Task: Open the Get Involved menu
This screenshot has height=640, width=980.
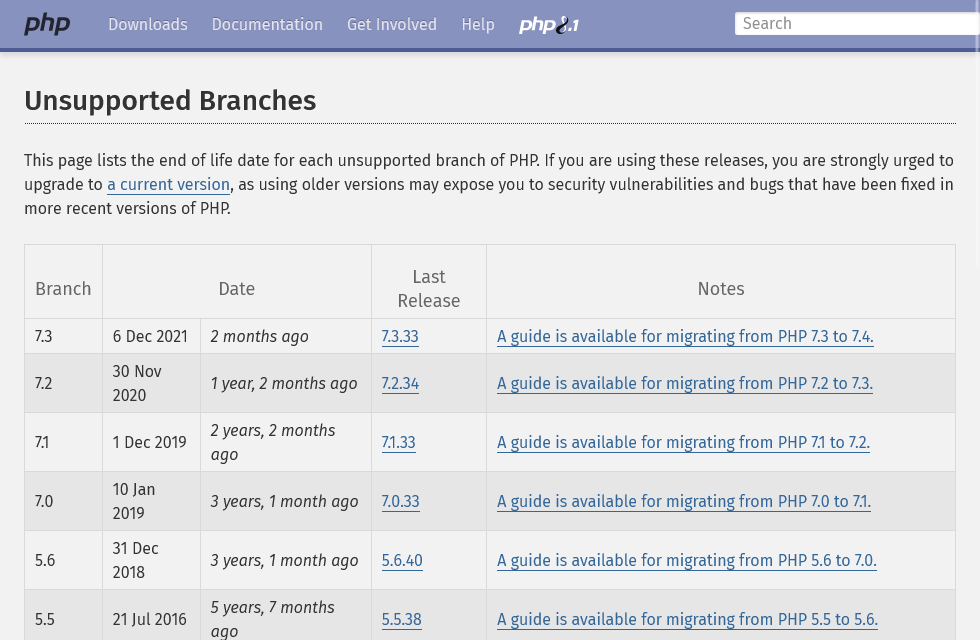Action: tap(392, 24)
